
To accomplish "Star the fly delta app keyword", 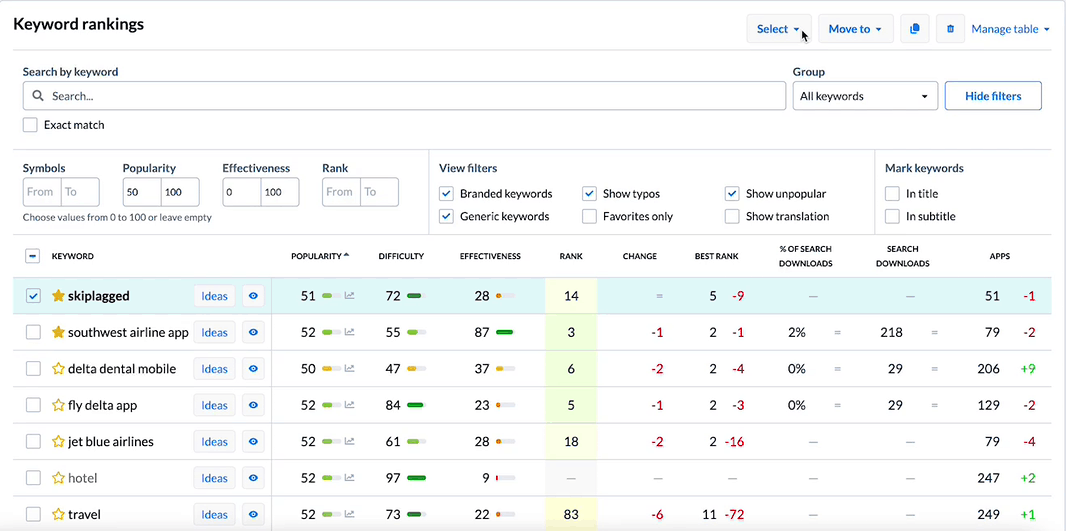I will pos(58,405).
